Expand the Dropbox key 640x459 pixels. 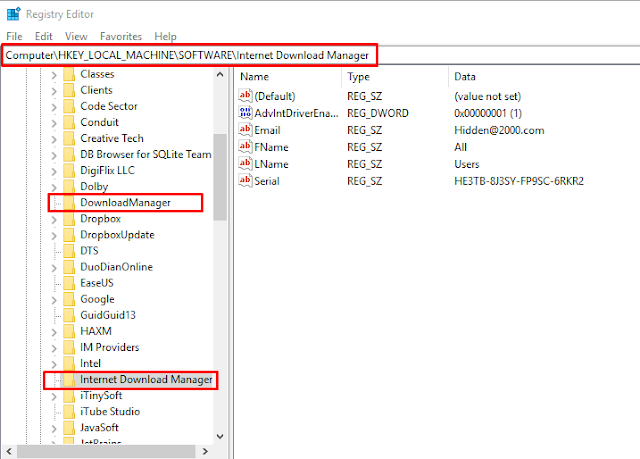[54, 220]
